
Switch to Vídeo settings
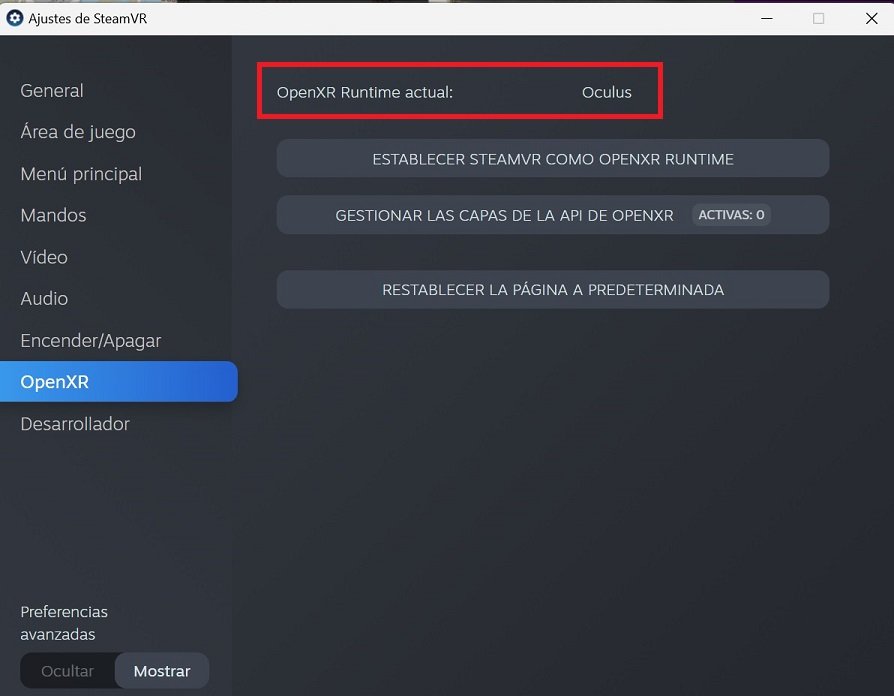point(44,257)
